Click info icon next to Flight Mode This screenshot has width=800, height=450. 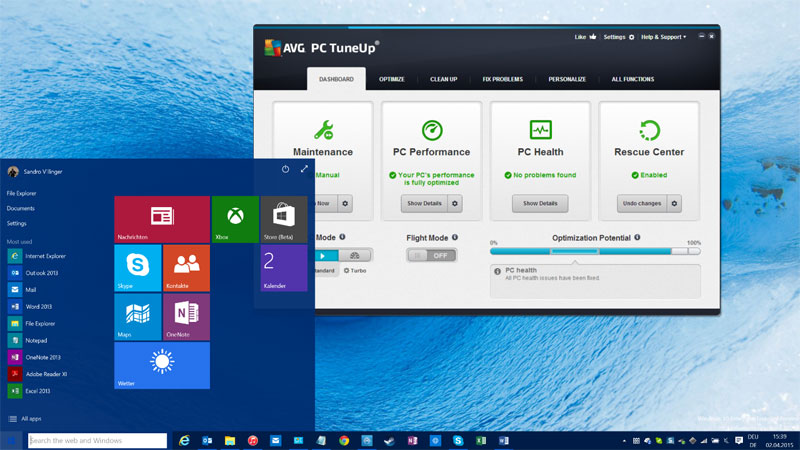pos(455,237)
